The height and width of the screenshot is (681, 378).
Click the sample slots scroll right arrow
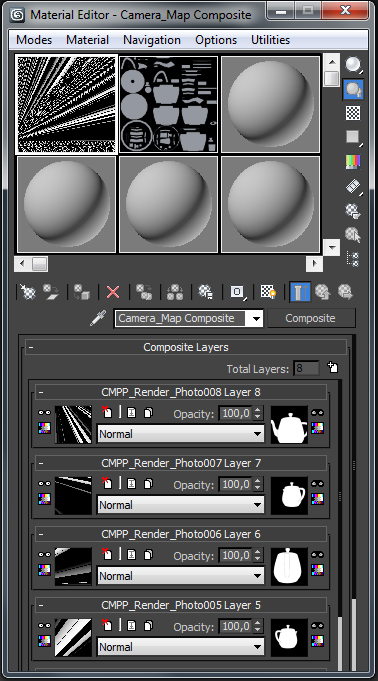[315, 264]
